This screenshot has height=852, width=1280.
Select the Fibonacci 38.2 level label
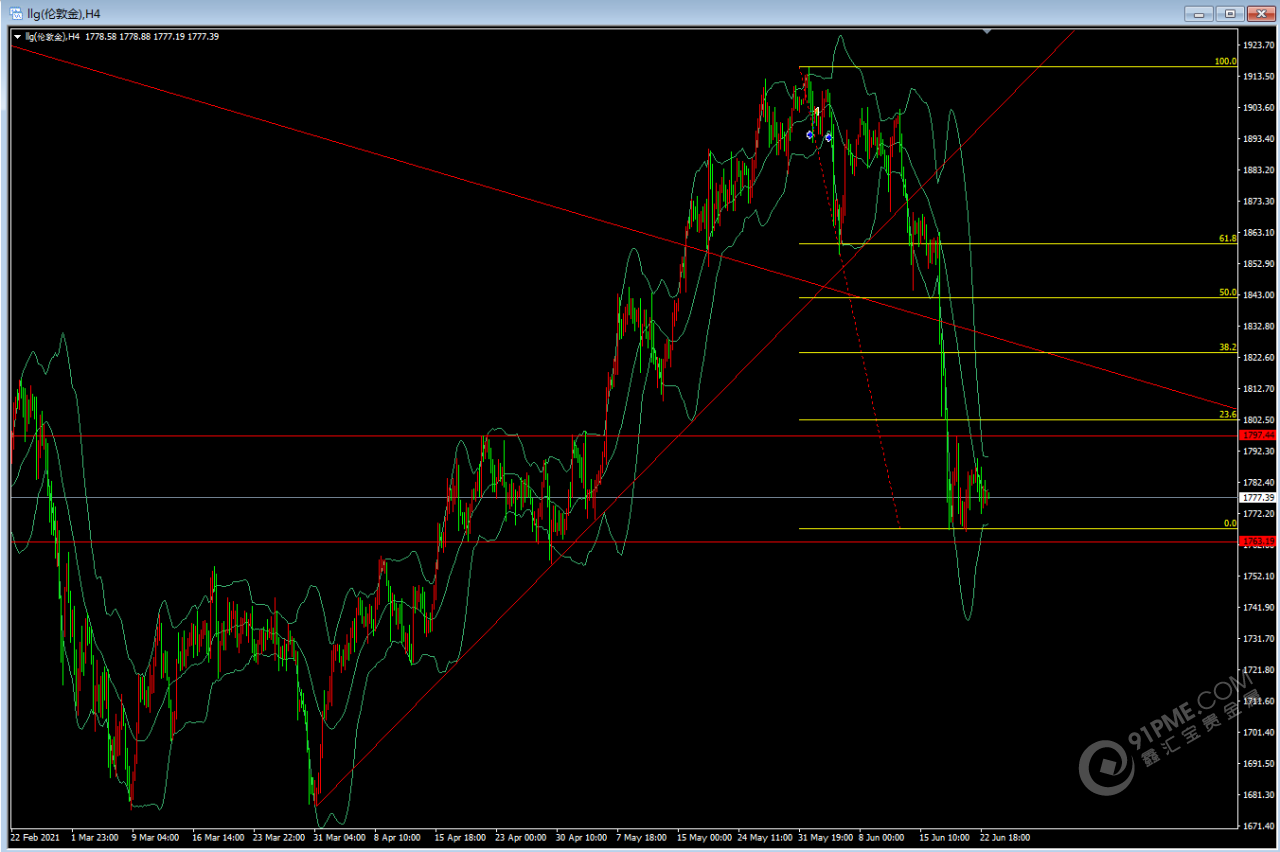tap(1227, 348)
